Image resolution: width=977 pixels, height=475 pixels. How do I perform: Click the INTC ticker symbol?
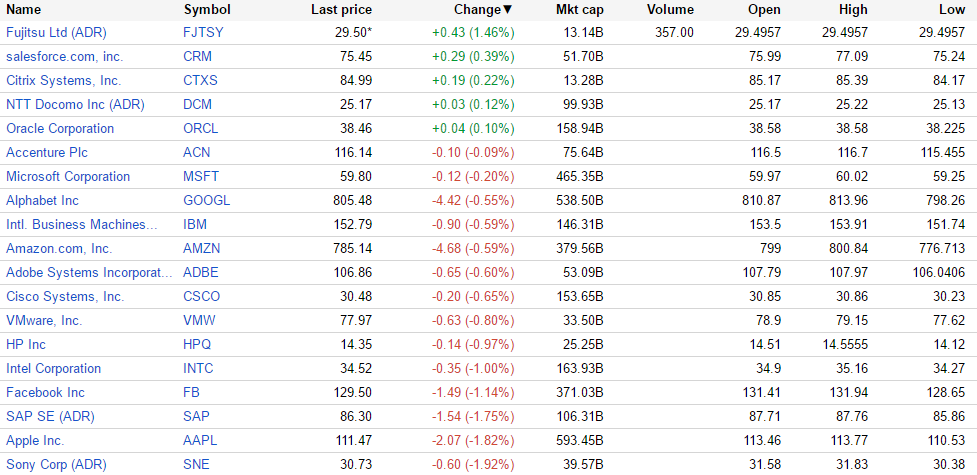click(x=198, y=368)
